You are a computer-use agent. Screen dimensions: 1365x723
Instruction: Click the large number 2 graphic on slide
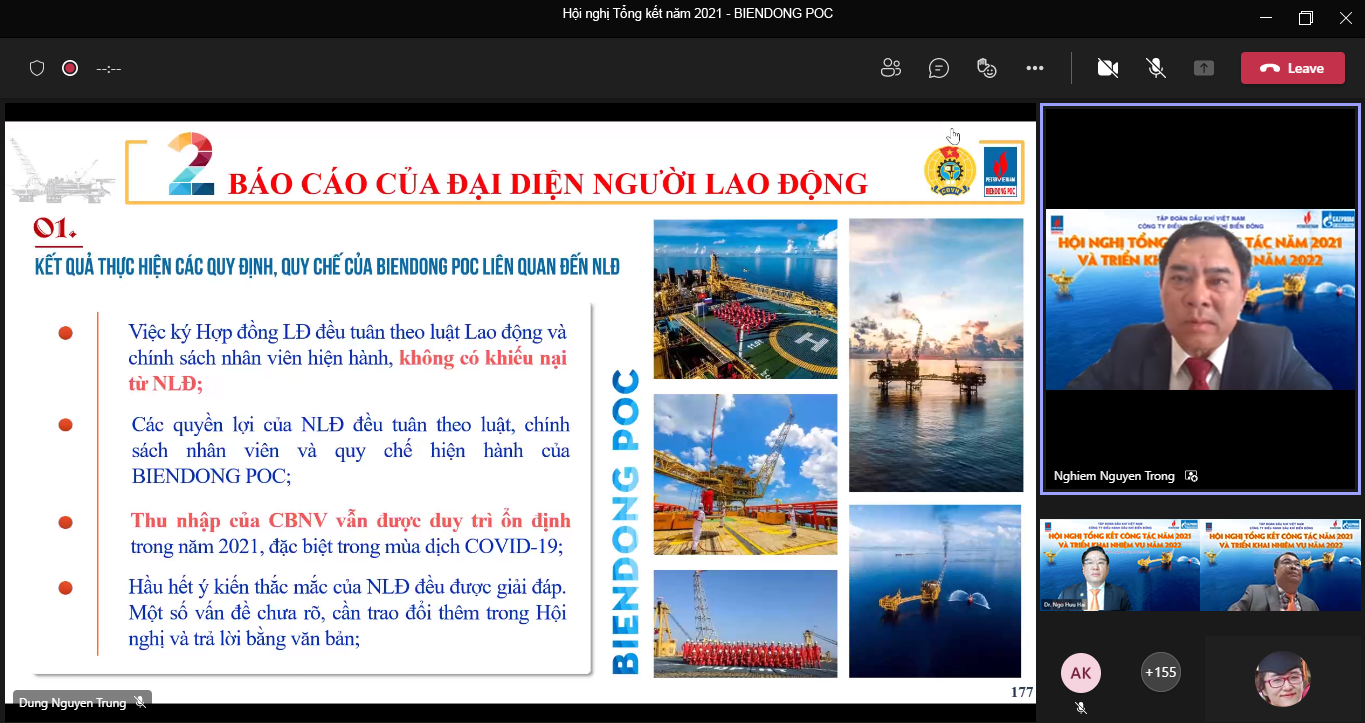pyautogui.click(x=191, y=163)
